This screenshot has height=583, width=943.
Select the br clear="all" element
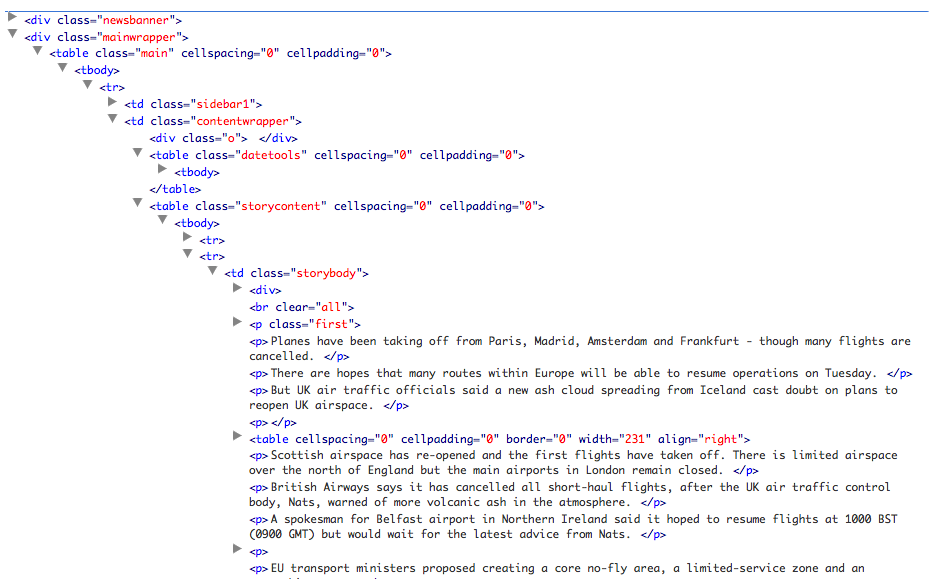tap(301, 307)
